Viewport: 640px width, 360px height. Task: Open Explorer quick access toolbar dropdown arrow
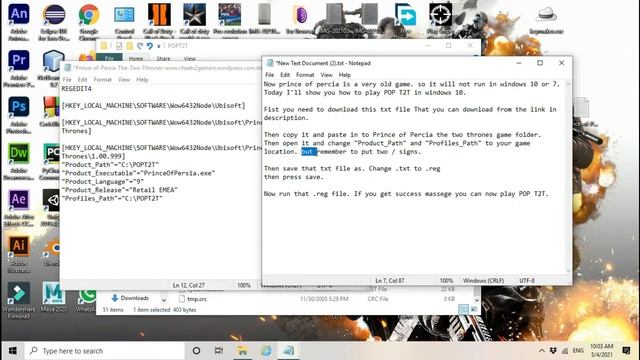coord(158,46)
